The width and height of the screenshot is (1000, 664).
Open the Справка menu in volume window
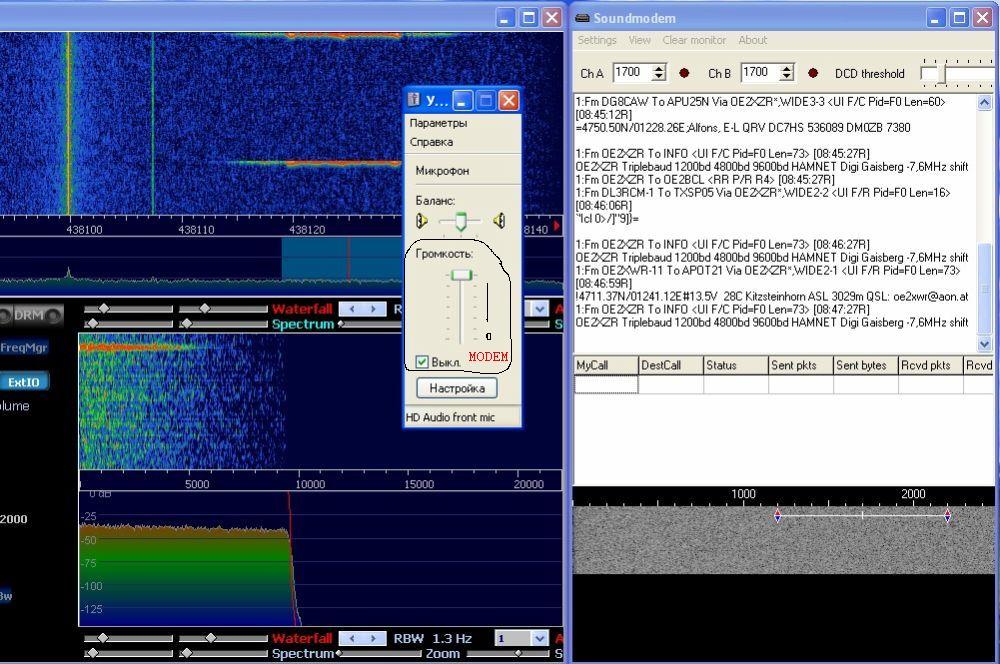(431, 142)
